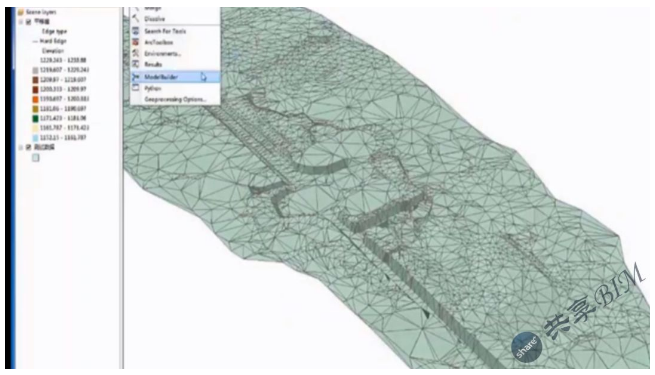The width and height of the screenshot is (655, 375).
Task: Click the red ArcToolbox icon in menu
Action: coord(135,42)
